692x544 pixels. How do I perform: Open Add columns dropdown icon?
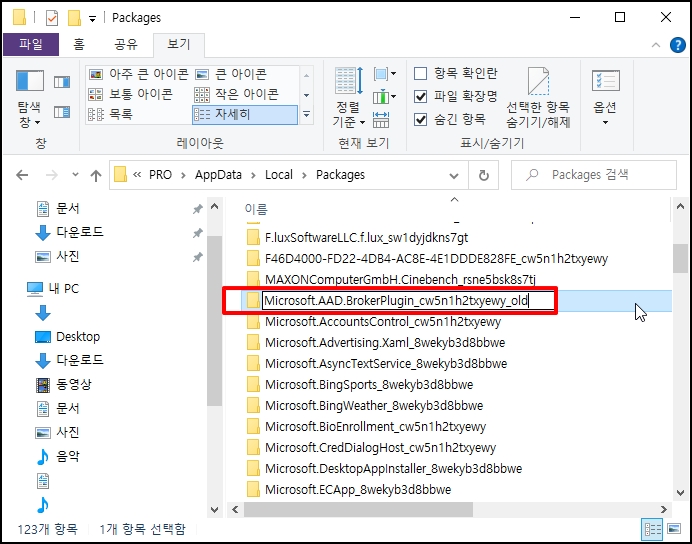click(384, 97)
